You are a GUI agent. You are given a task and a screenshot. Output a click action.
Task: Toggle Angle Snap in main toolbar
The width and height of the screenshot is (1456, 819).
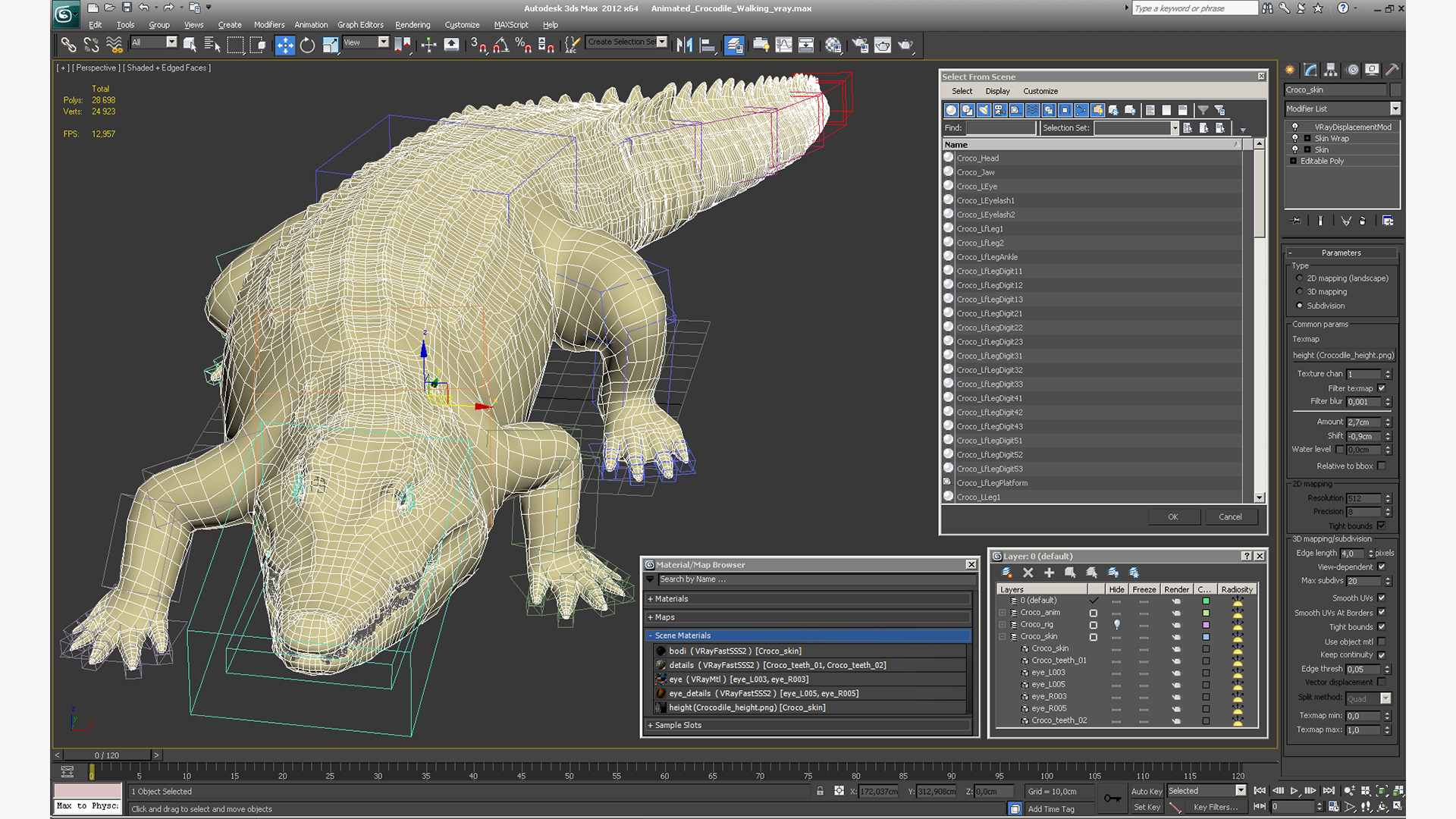pos(500,45)
